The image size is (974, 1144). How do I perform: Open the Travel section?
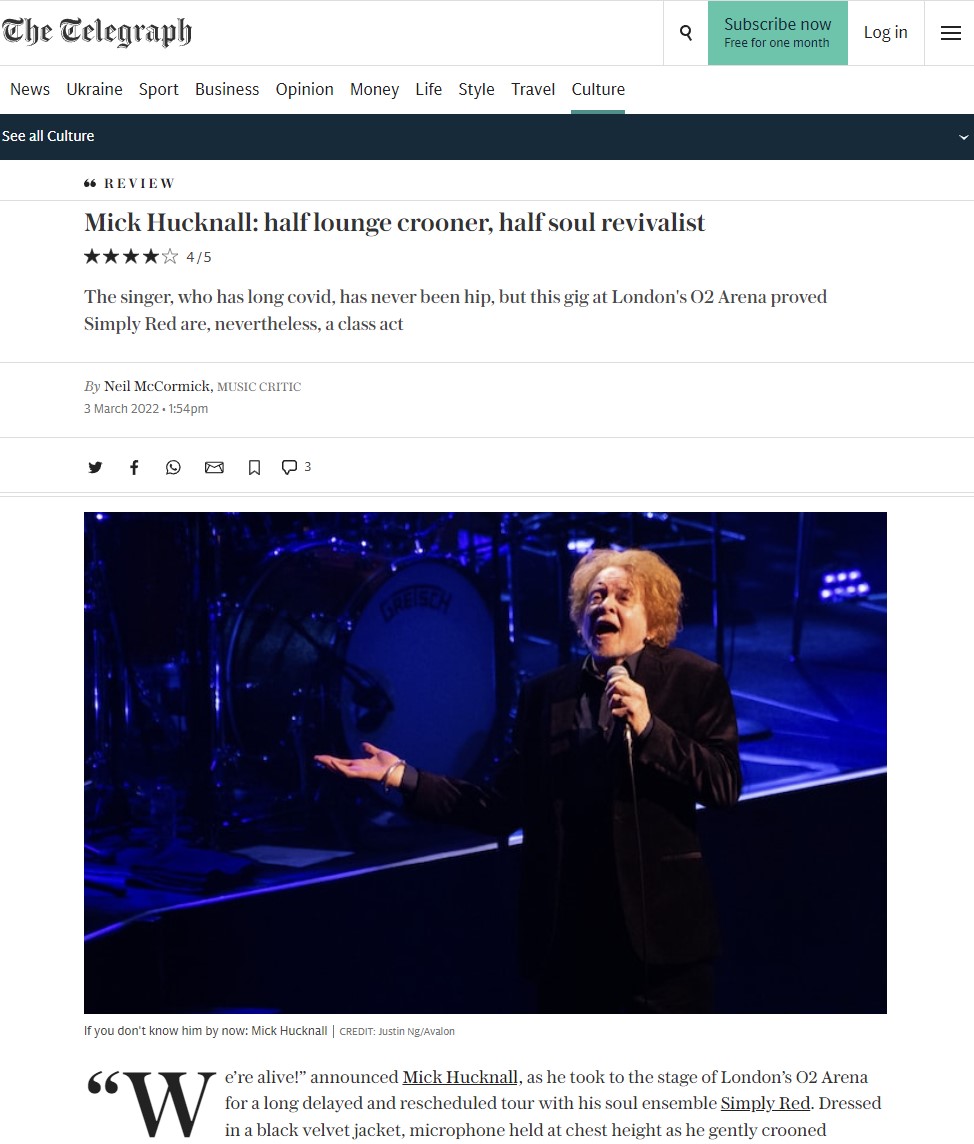[x=533, y=90]
